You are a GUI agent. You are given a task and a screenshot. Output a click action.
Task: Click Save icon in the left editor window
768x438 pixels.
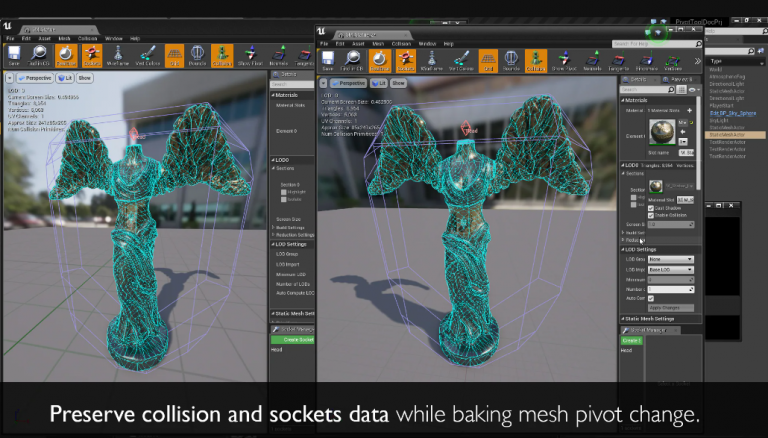[x=14, y=55]
